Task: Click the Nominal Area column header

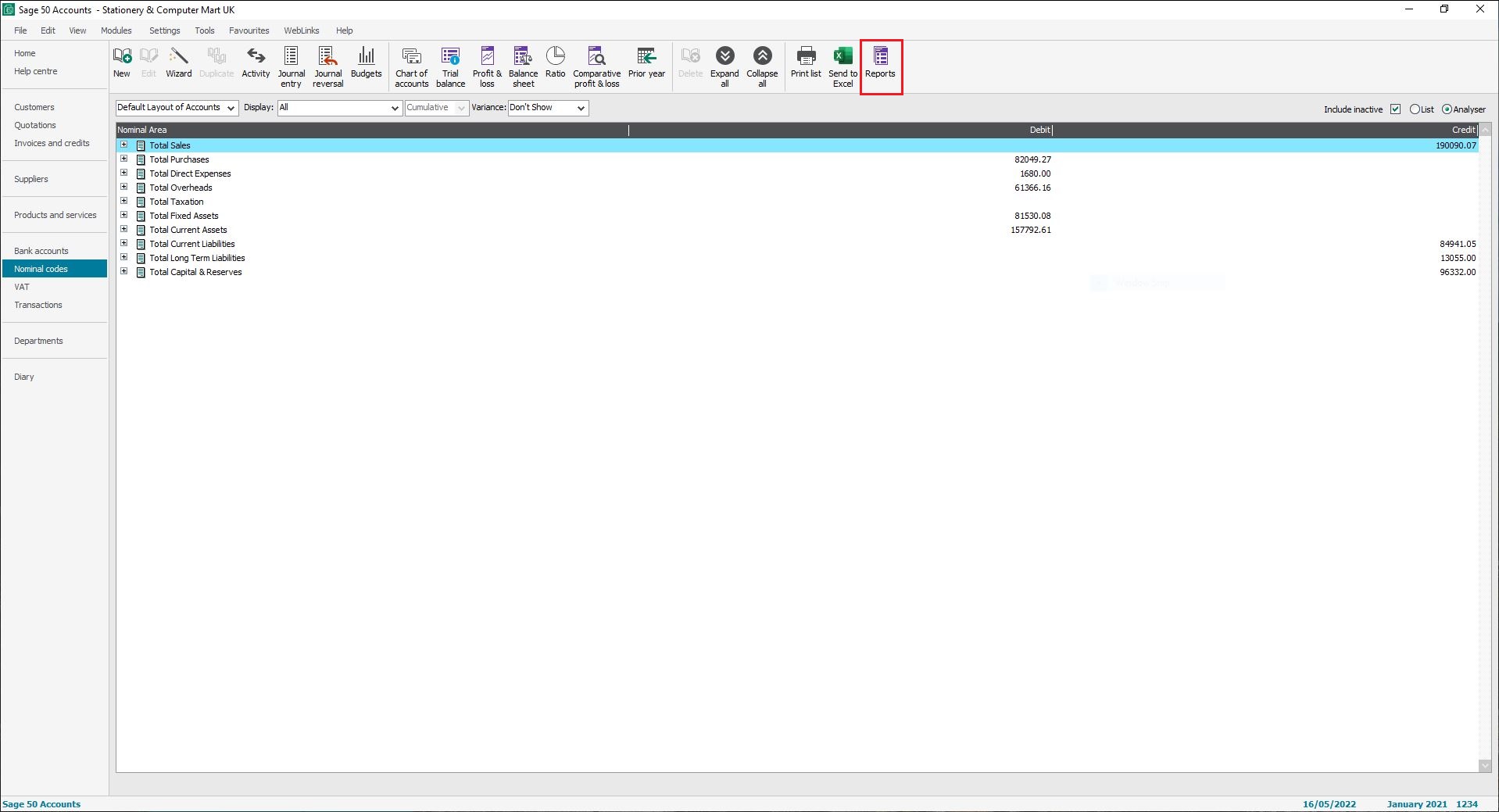Action: [372, 130]
